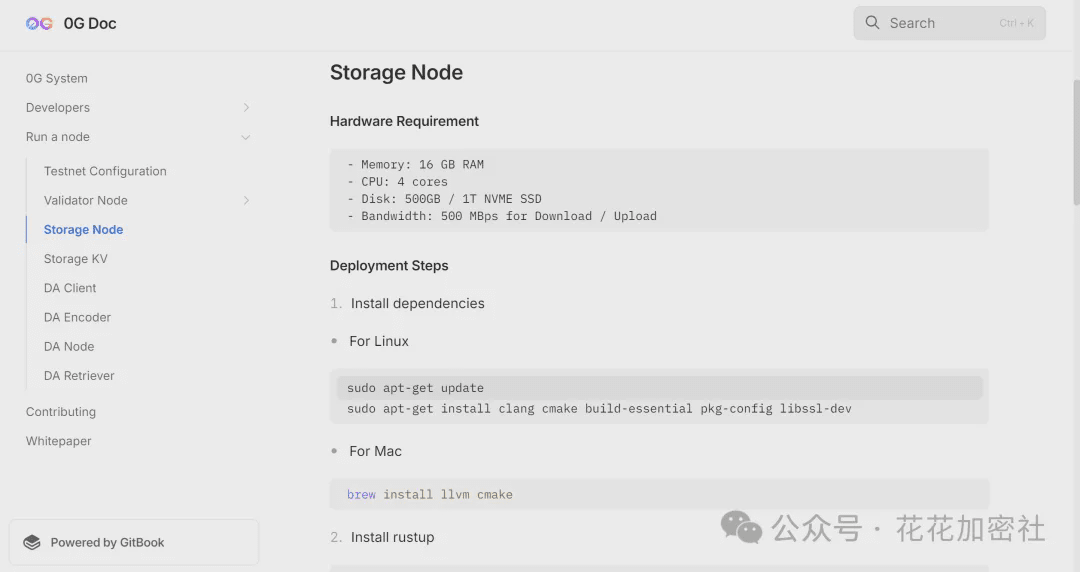The width and height of the screenshot is (1080, 572).
Task: Go to Storage KV page
Action: click(x=75, y=259)
